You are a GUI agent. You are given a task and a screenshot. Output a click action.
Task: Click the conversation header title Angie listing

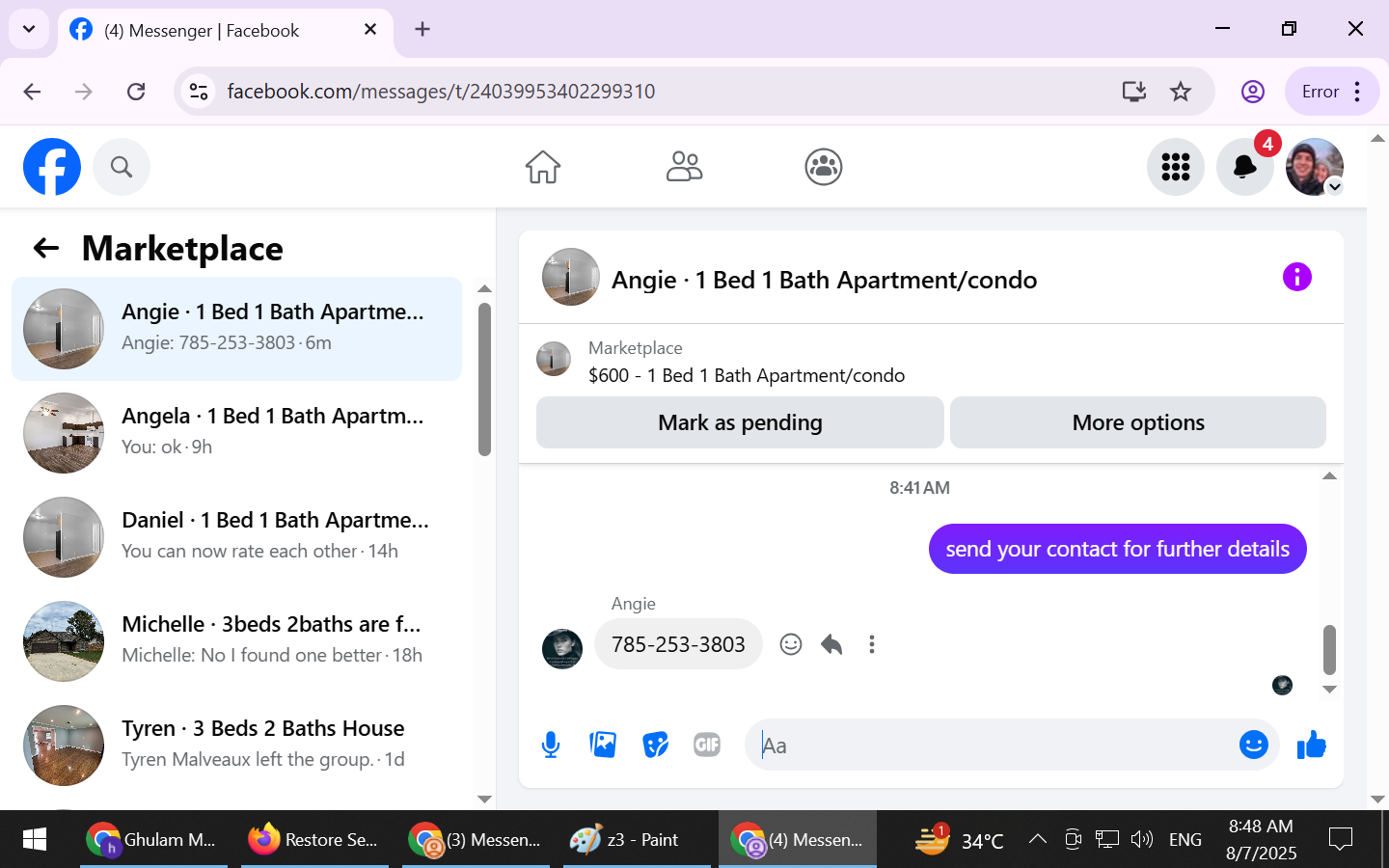825,280
